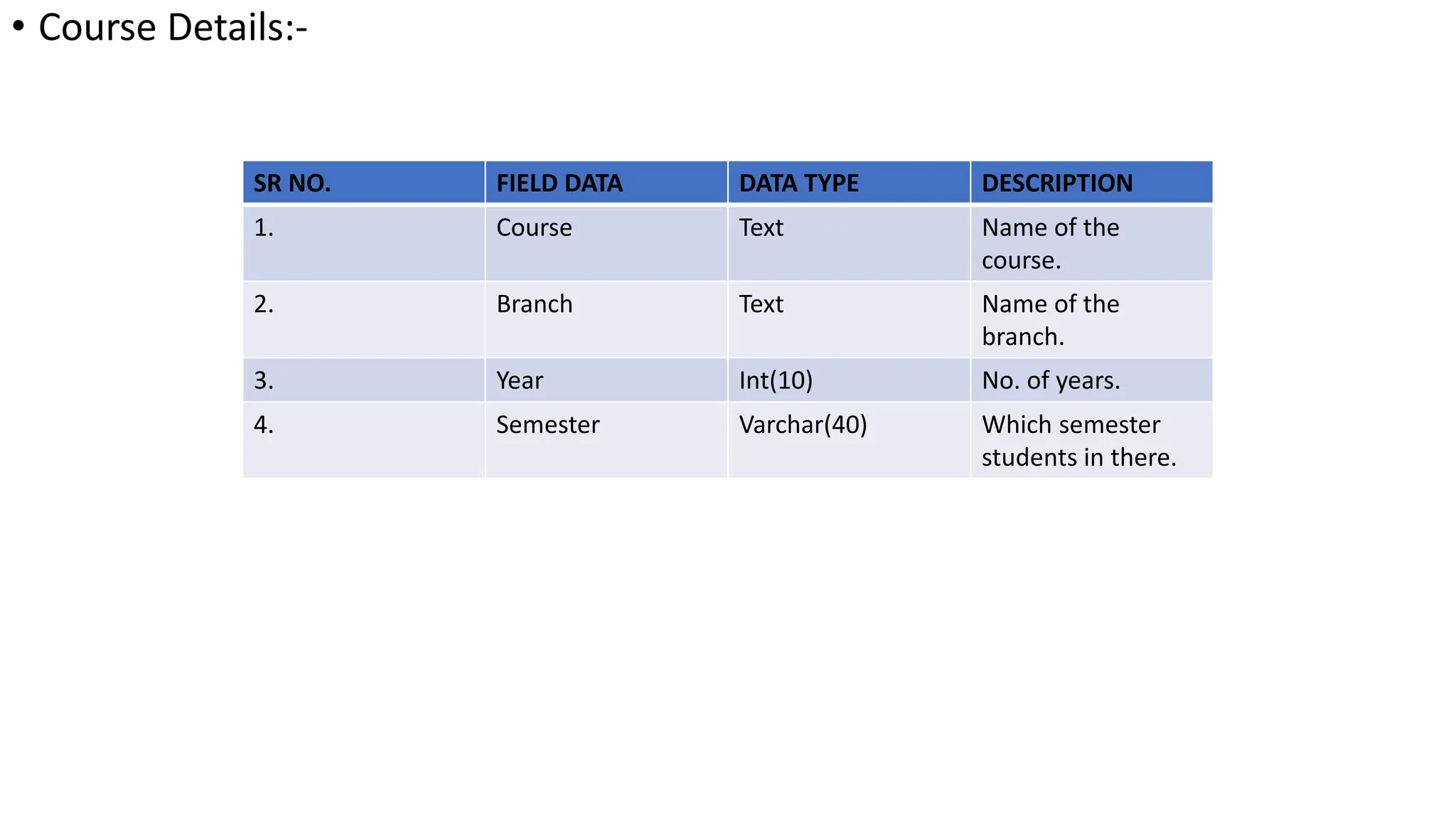Click the 'Semester' field cell
Image resolution: width=1456 pixels, height=819 pixels.
coord(606,440)
